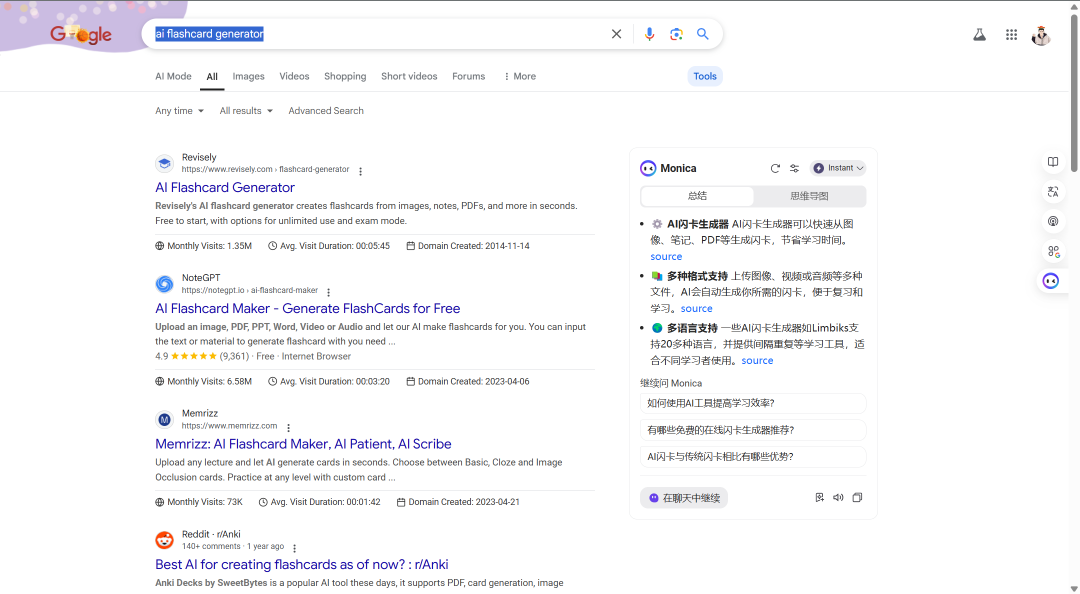Open the podcast-style icon in right sidebar
The width and height of the screenshot is (1080, 594).
pos(1053,221)
